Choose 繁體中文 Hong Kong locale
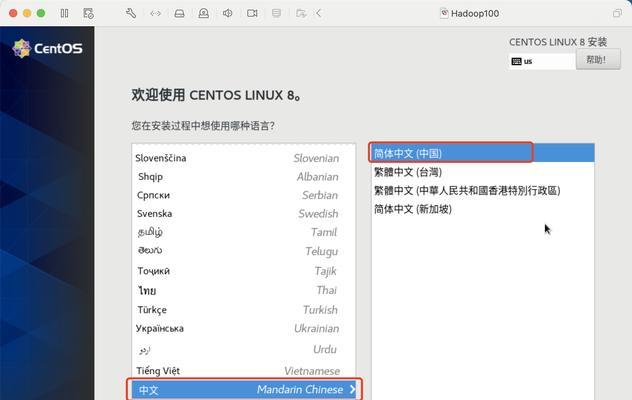Viewport: 632px width, 400px height. click(x=482, y=191)
